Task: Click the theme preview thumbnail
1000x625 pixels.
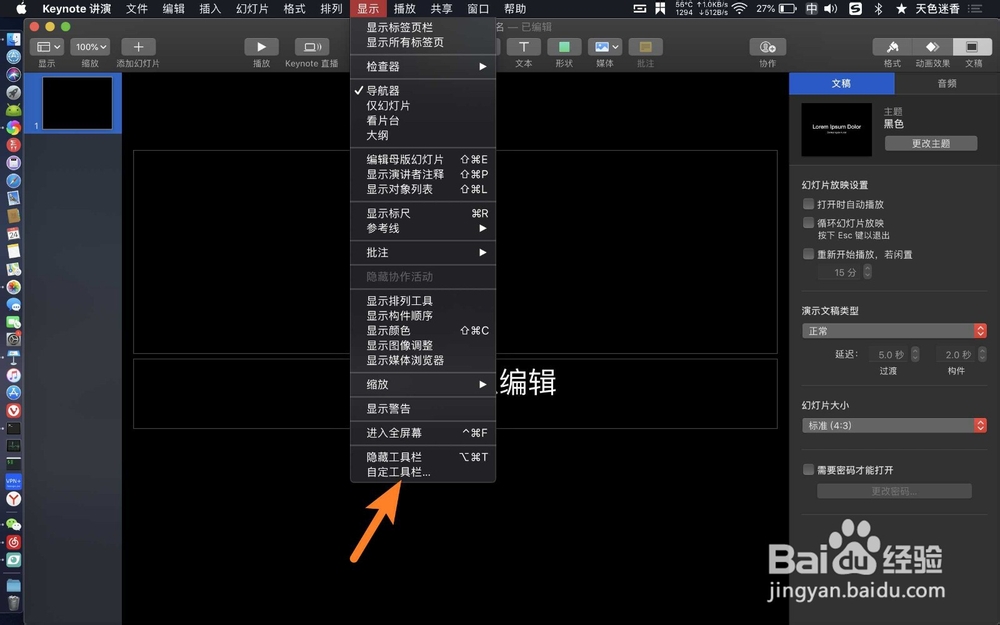Action: pos(837,130)
